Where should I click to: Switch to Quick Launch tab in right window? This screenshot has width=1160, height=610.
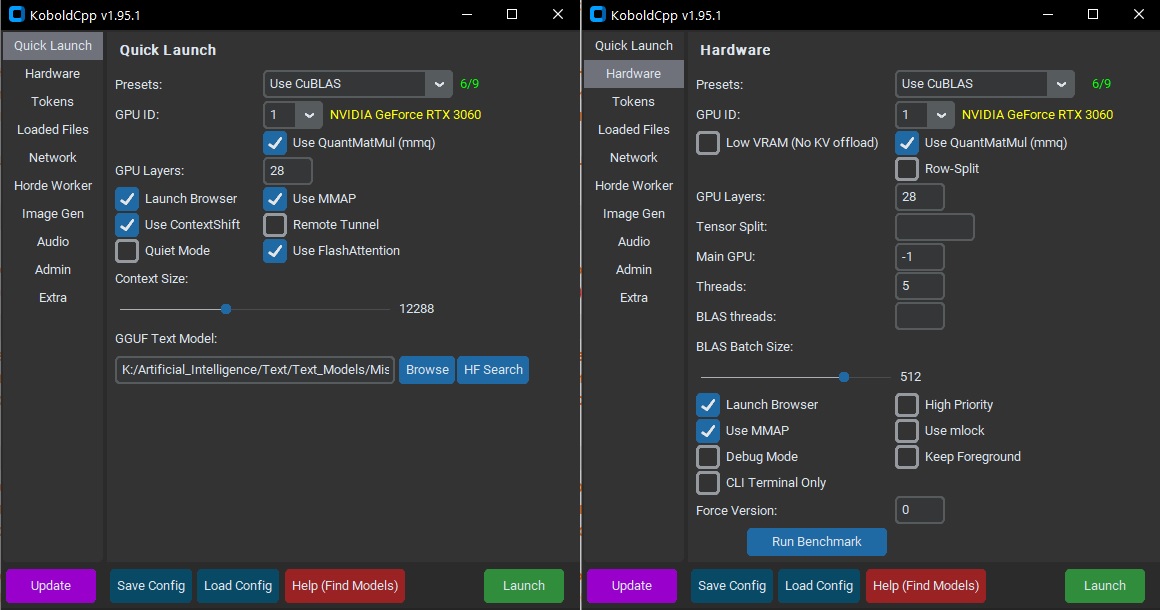634,46
